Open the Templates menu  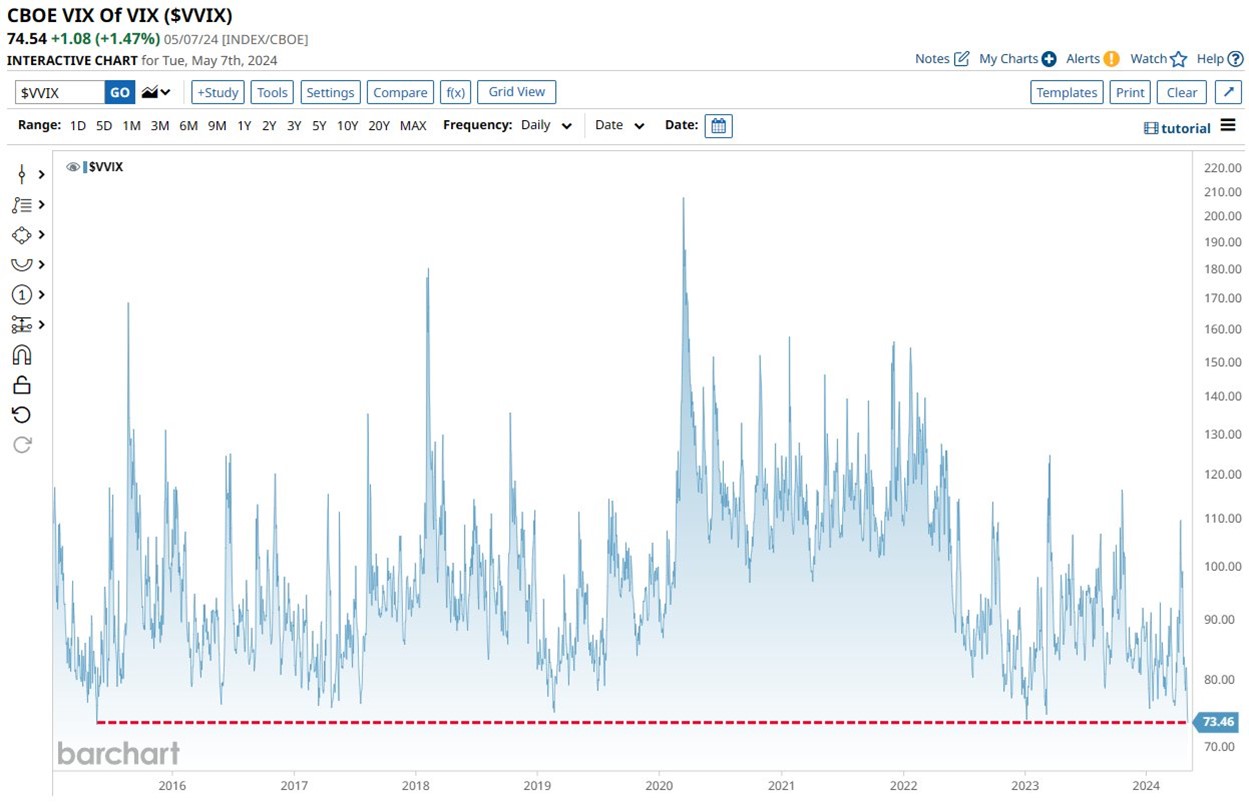click(x=1066, y=92)
